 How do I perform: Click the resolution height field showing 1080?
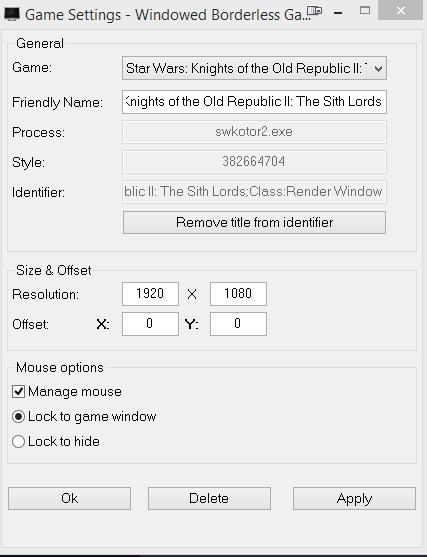[x=238, y=294]
